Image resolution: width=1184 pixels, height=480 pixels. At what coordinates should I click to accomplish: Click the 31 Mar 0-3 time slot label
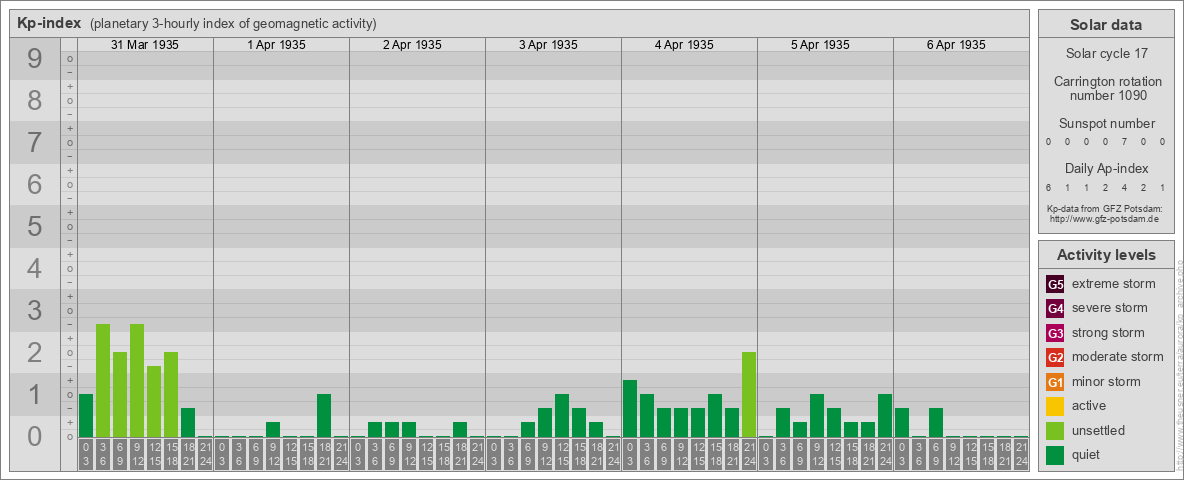coord(86,455)
